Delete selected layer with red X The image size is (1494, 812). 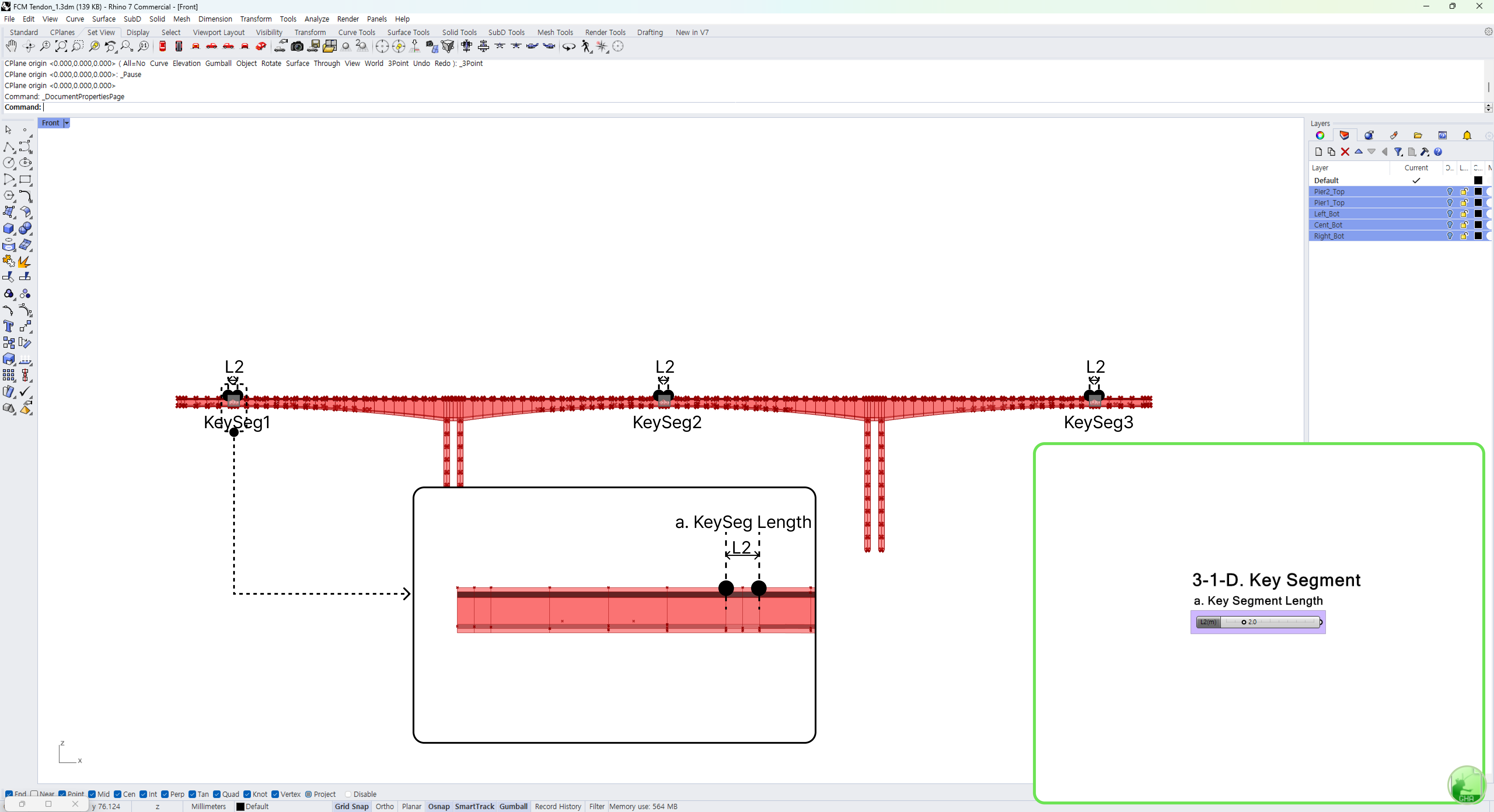[x=1345, y=152]
